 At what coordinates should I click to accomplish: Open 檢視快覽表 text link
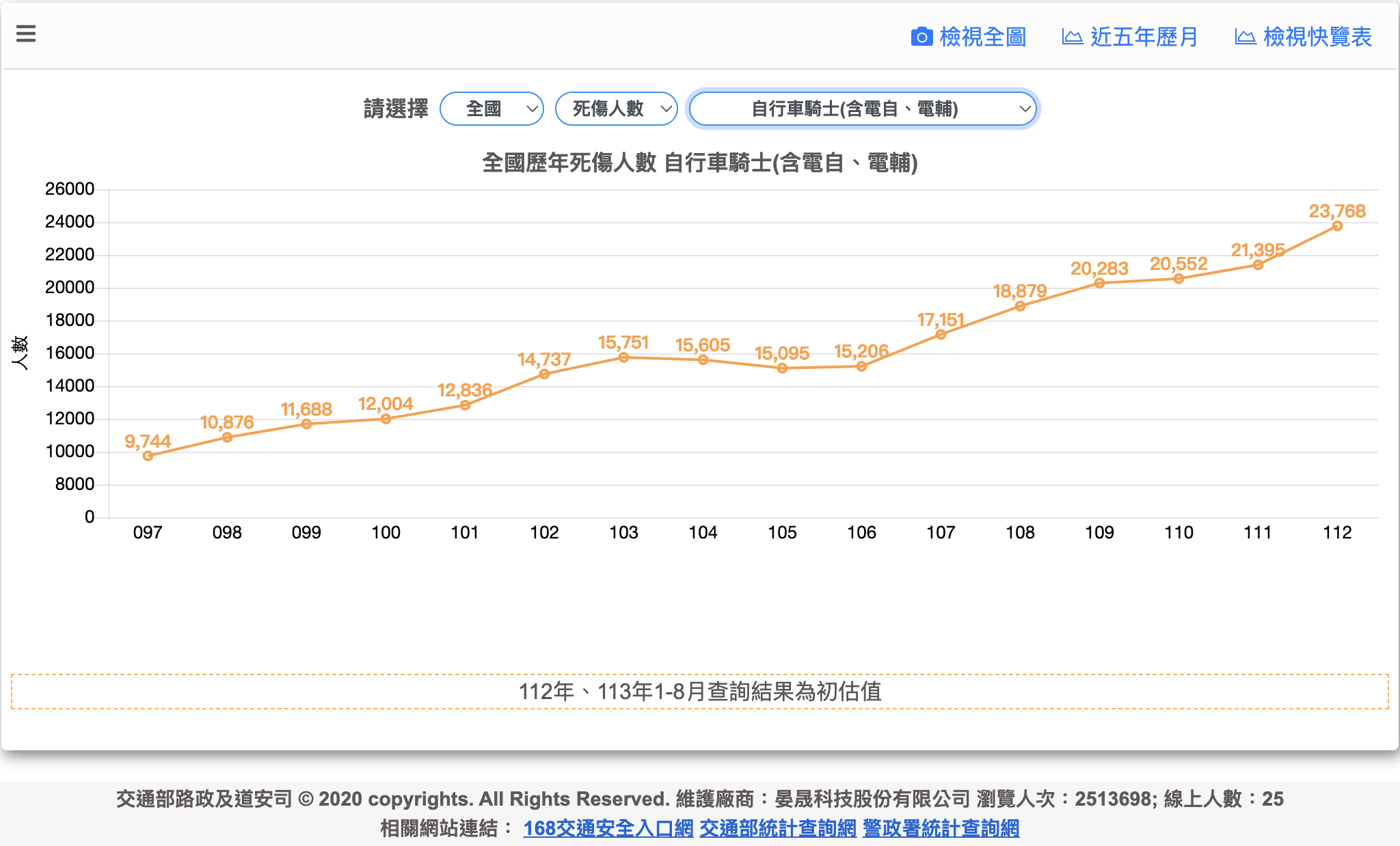(1317, 37)
